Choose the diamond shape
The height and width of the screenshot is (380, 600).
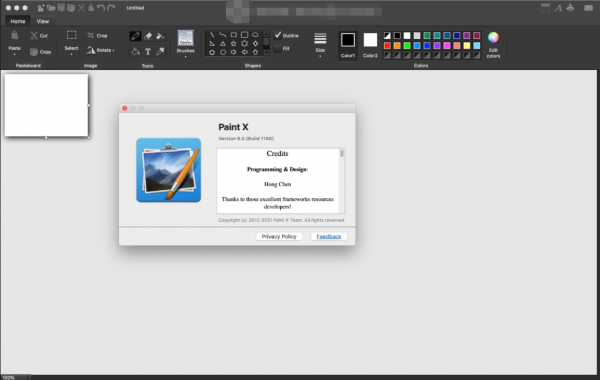(255, 44)
